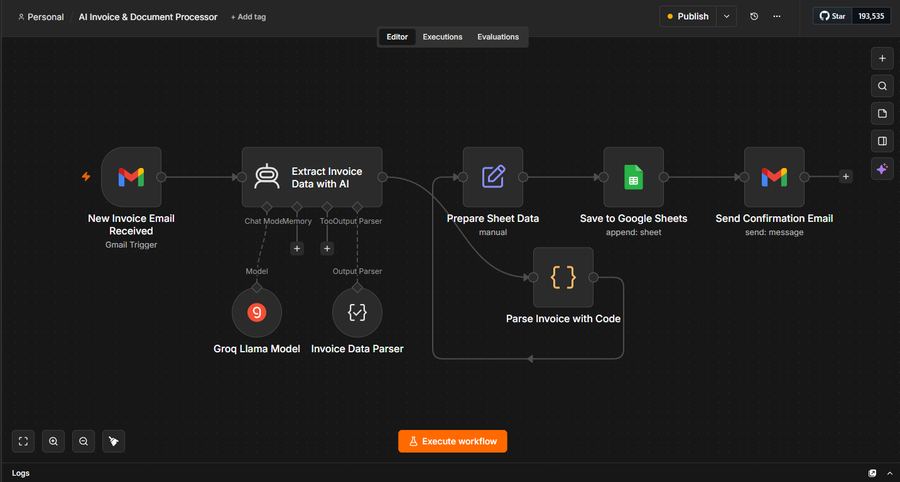Zoom the canvas to fit
The image size is (900, 482).
coord(23,441)
